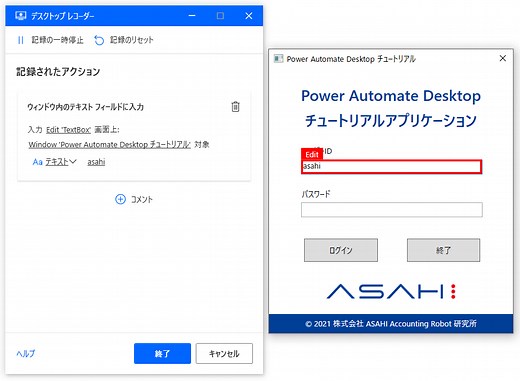Image resolution: width=520 pixels, height=381 pixels.
Task: Open the ヘルプ help link
Action: pyautogui.click(x=25, y=353)
